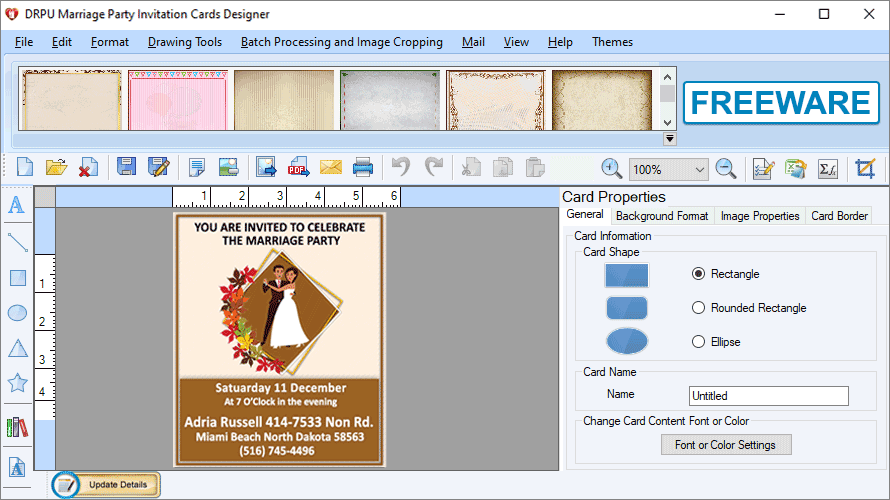This screenshot has height=500, width=890.
Task: Select the Line drawing tool
Action: click(18, 242)
